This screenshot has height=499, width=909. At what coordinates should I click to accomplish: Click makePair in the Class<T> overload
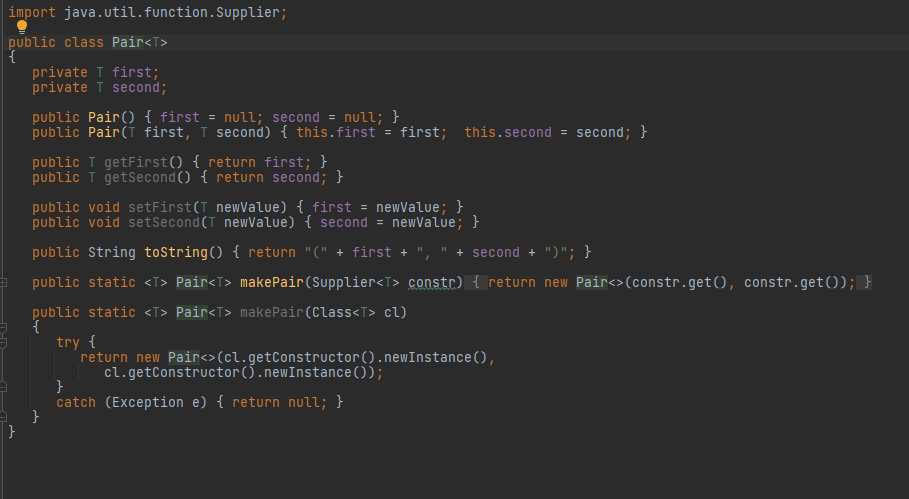272,312
